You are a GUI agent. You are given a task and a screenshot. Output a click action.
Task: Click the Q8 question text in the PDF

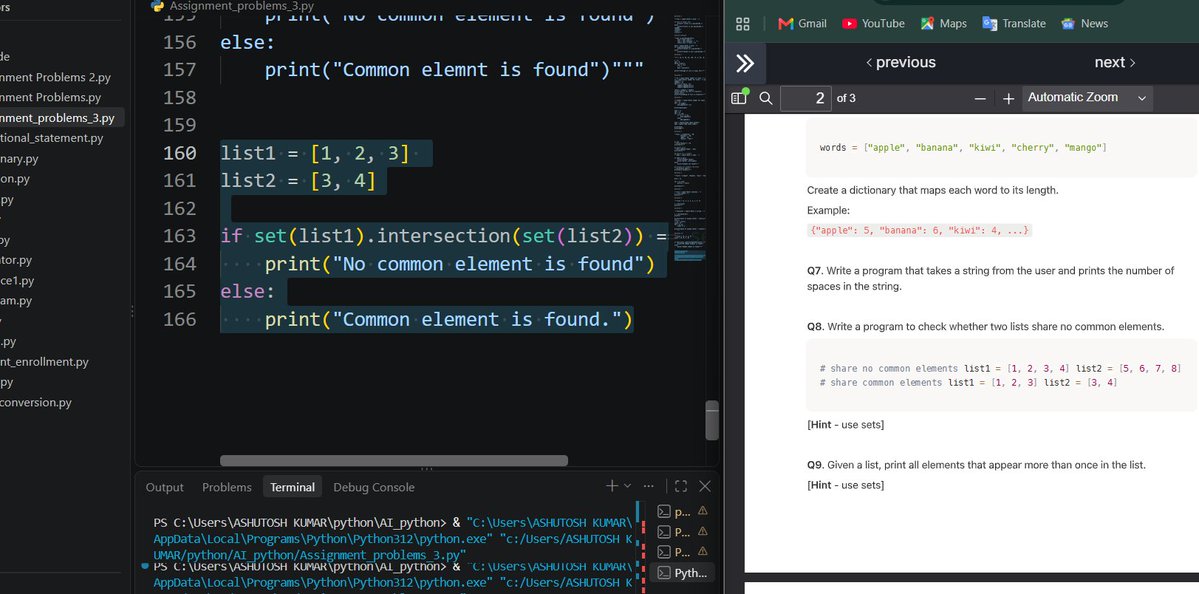pyautogui.click(x=986, y=326)
